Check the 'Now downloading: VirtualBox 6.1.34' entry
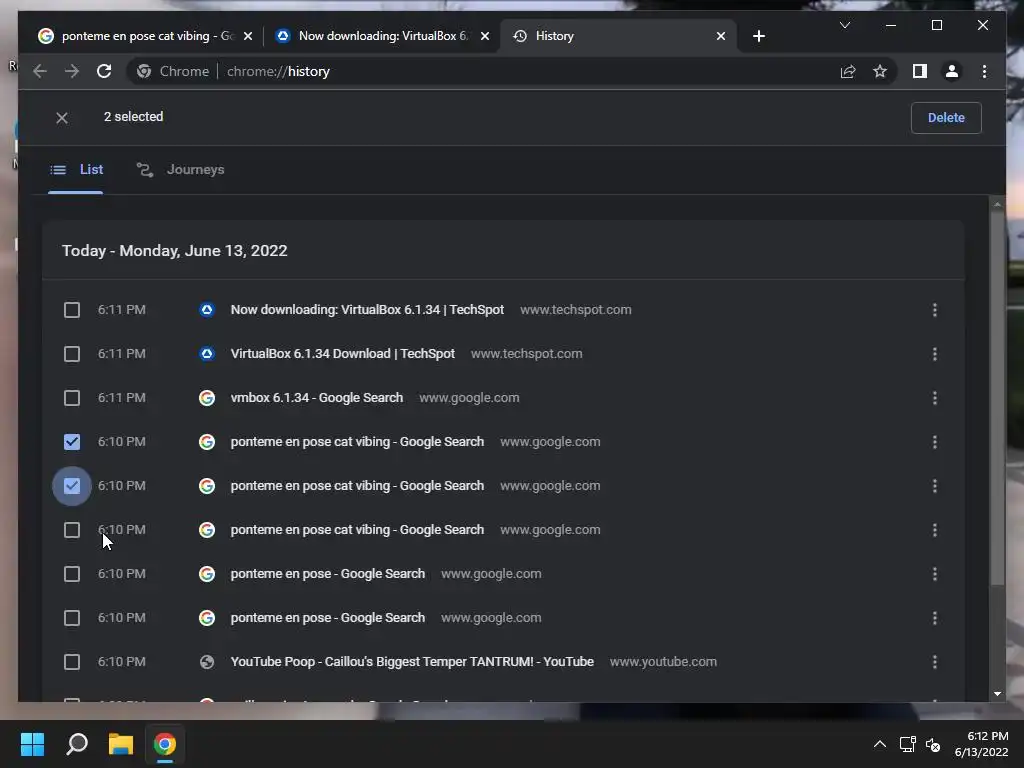1024x768 pixels. pos(72,310)
